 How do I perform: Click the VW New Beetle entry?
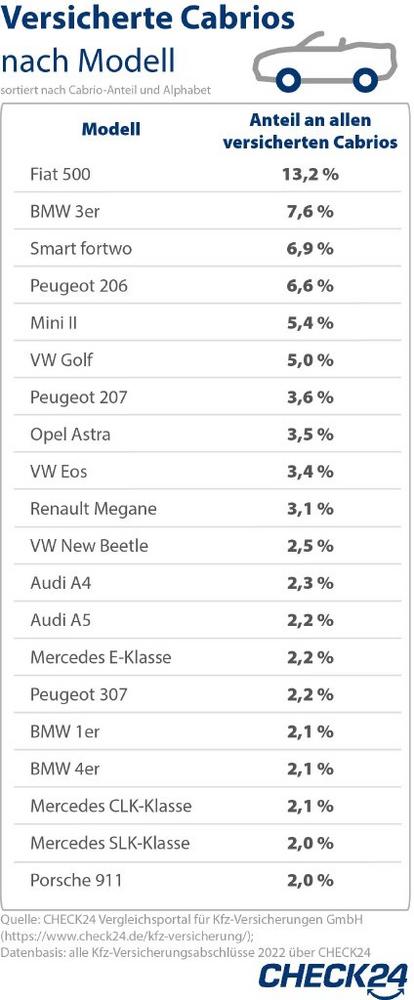click(89, 546)
